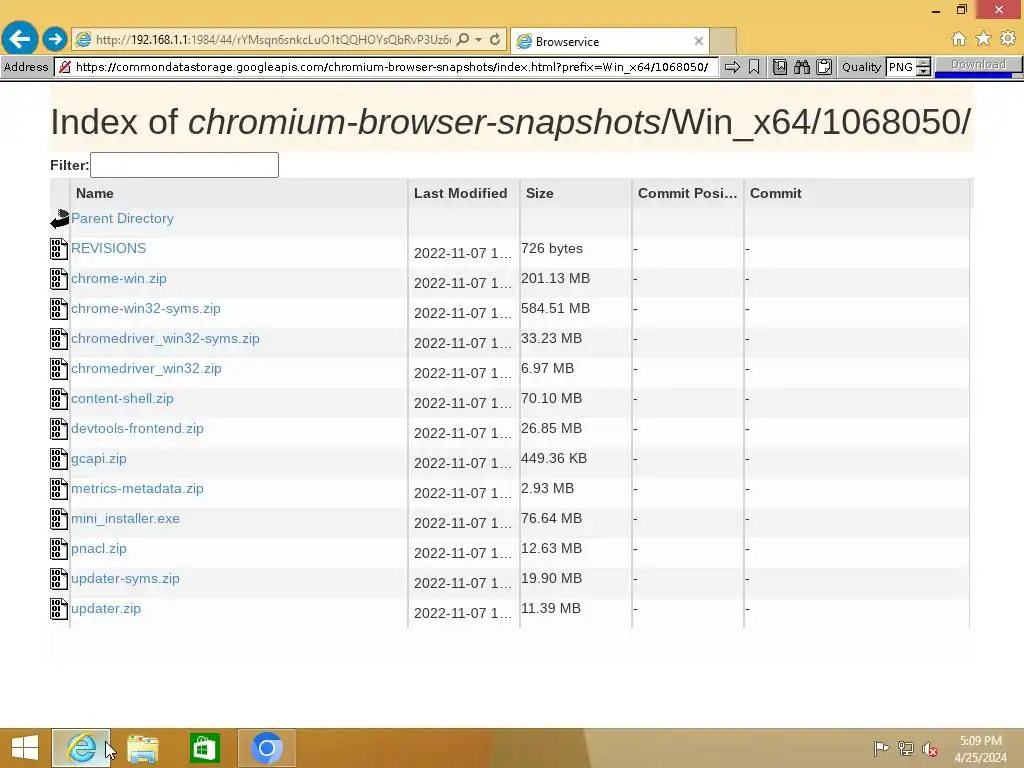Select the Browservice tab
1024x768 pixels.
click(609, 41)
